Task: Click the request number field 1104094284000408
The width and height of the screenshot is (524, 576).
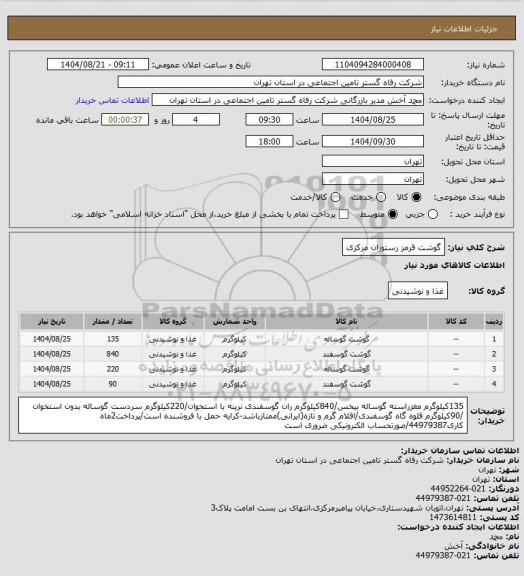Action: (x=373, y=64)
